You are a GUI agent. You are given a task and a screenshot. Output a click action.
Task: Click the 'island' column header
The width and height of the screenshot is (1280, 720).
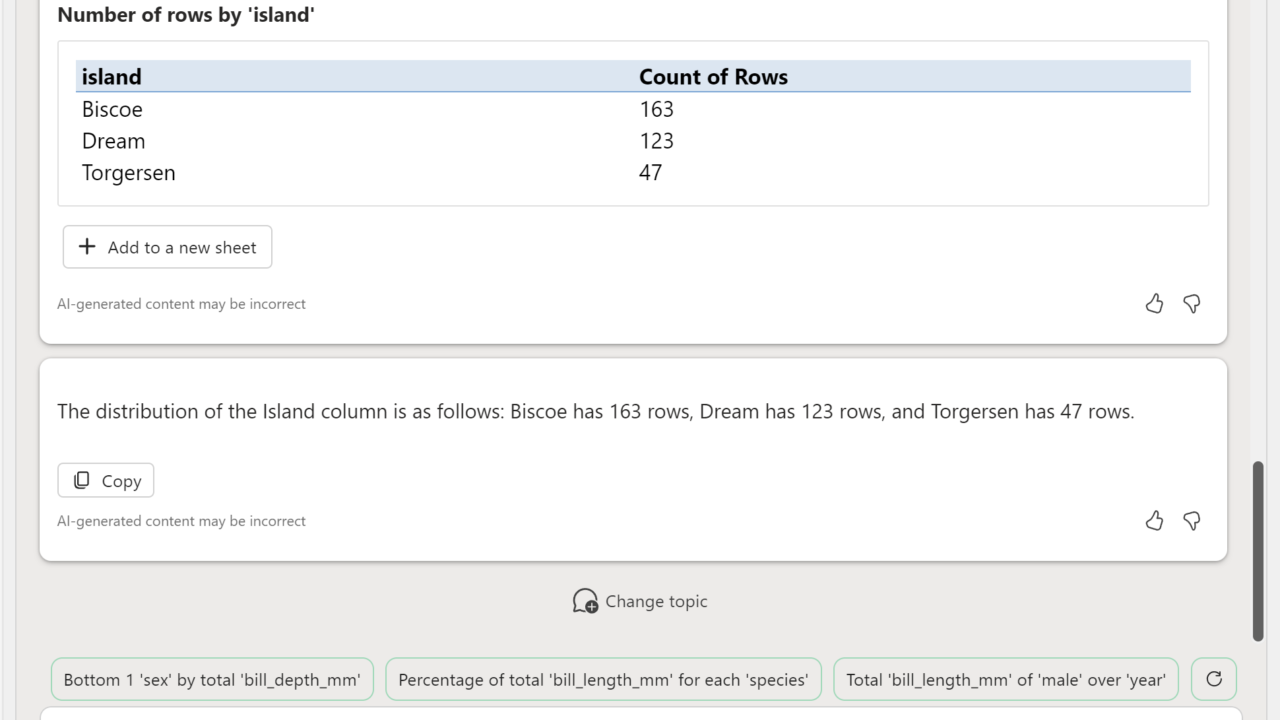112,77
